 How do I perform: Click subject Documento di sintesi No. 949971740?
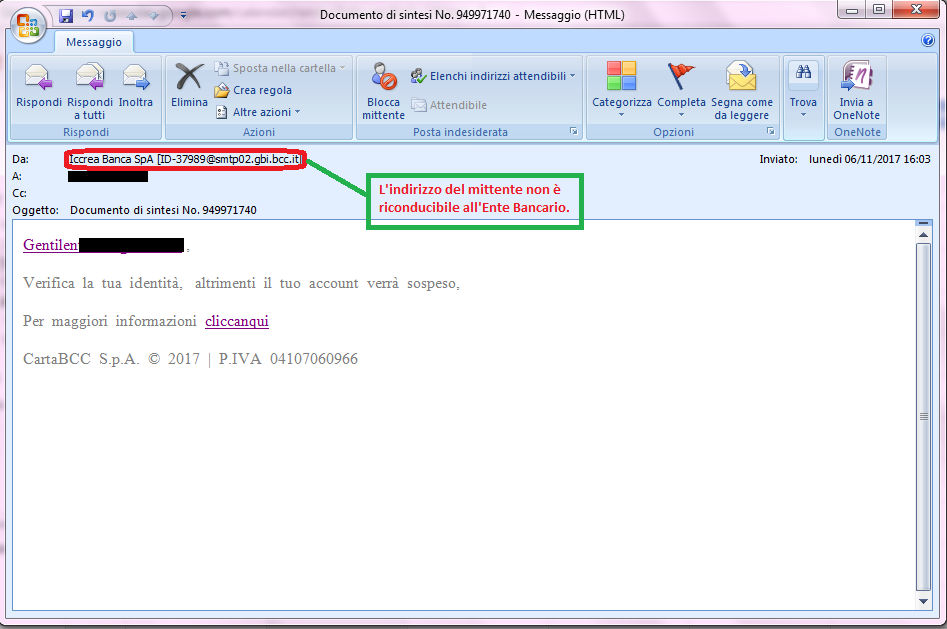pyautogui.click(x=163, y=210)
